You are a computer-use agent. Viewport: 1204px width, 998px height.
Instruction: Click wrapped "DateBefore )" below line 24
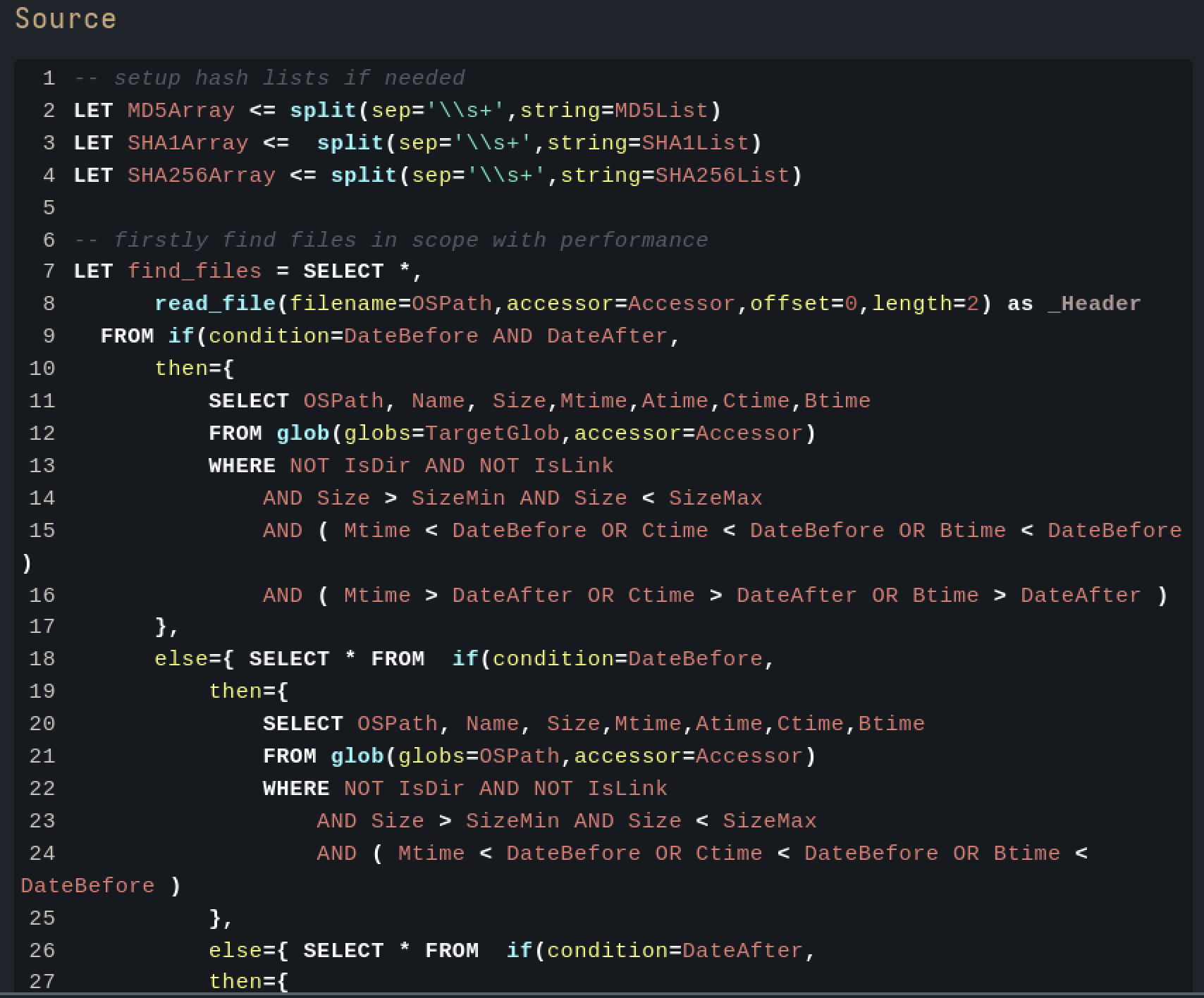(101, 886)
